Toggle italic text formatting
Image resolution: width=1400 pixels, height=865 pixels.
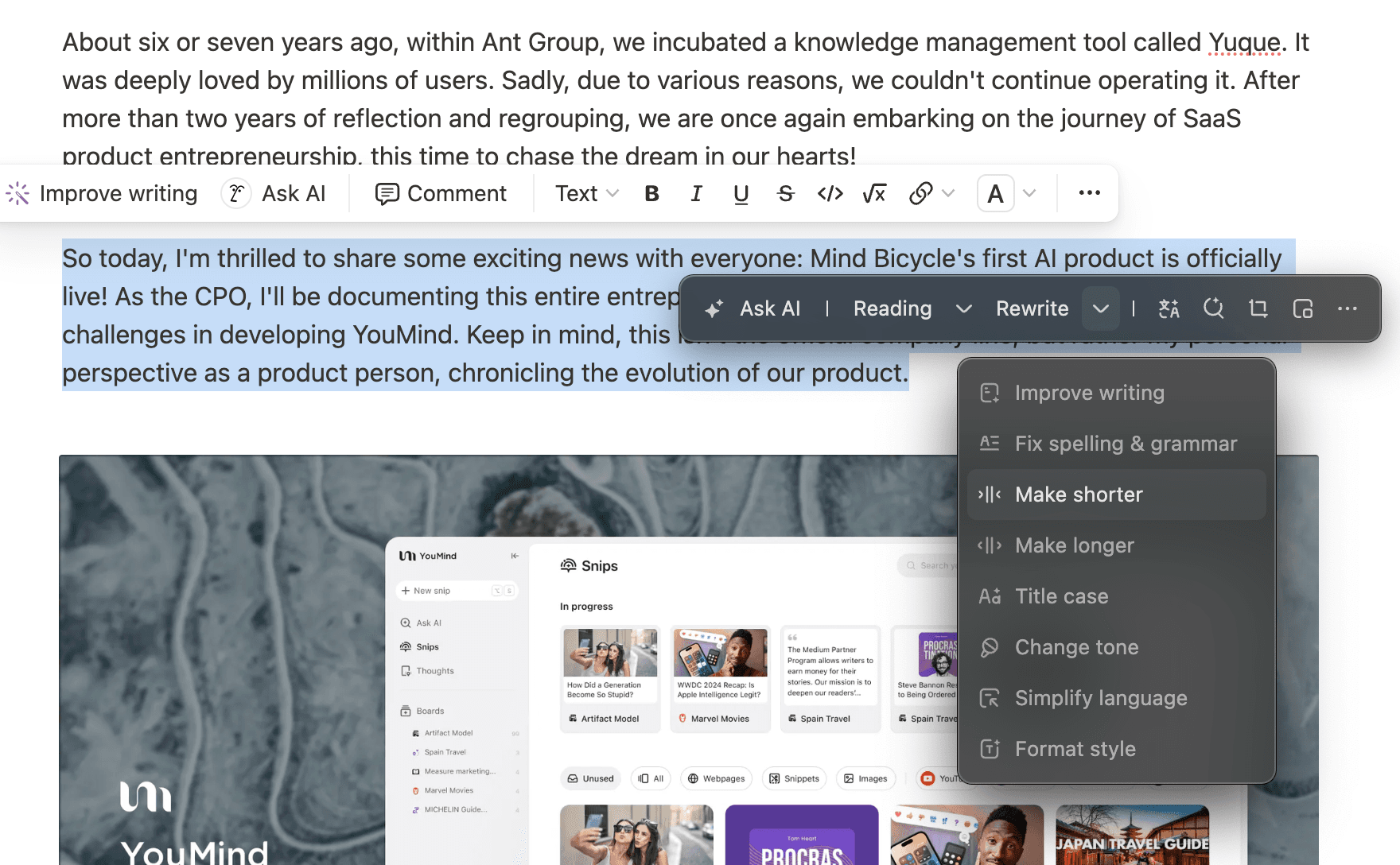tap(696, 194)
